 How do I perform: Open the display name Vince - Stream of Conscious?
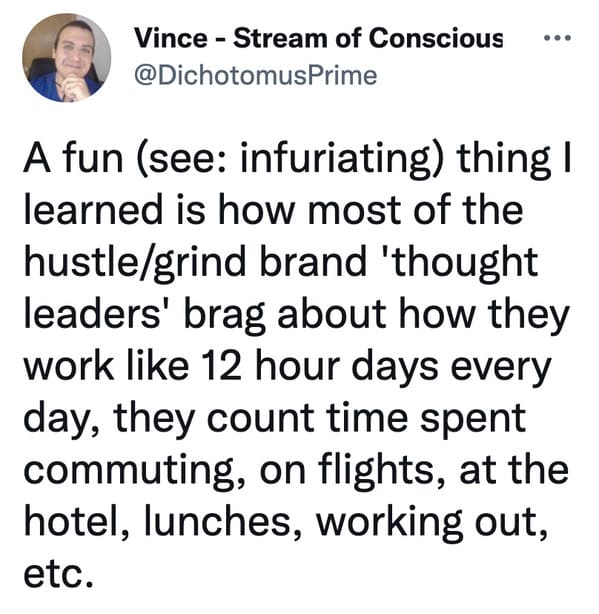coord(318,38)
